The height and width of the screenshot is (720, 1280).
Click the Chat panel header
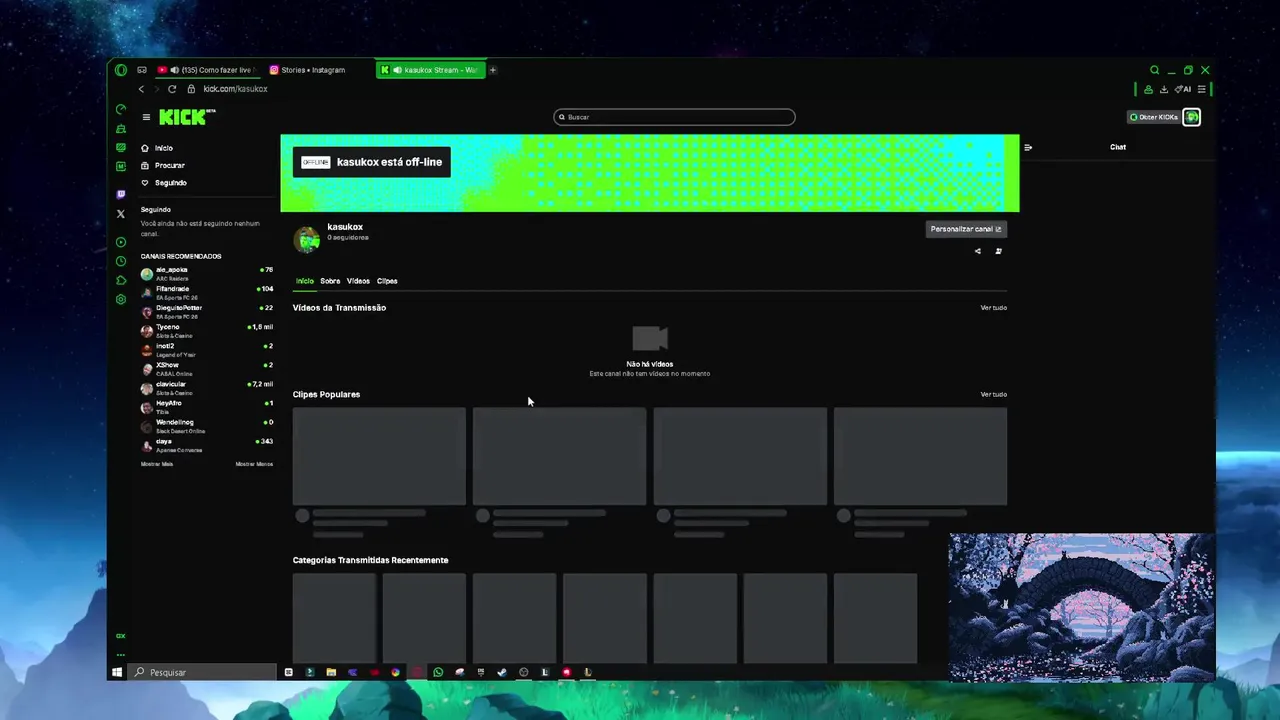(x=1118, y=147)
